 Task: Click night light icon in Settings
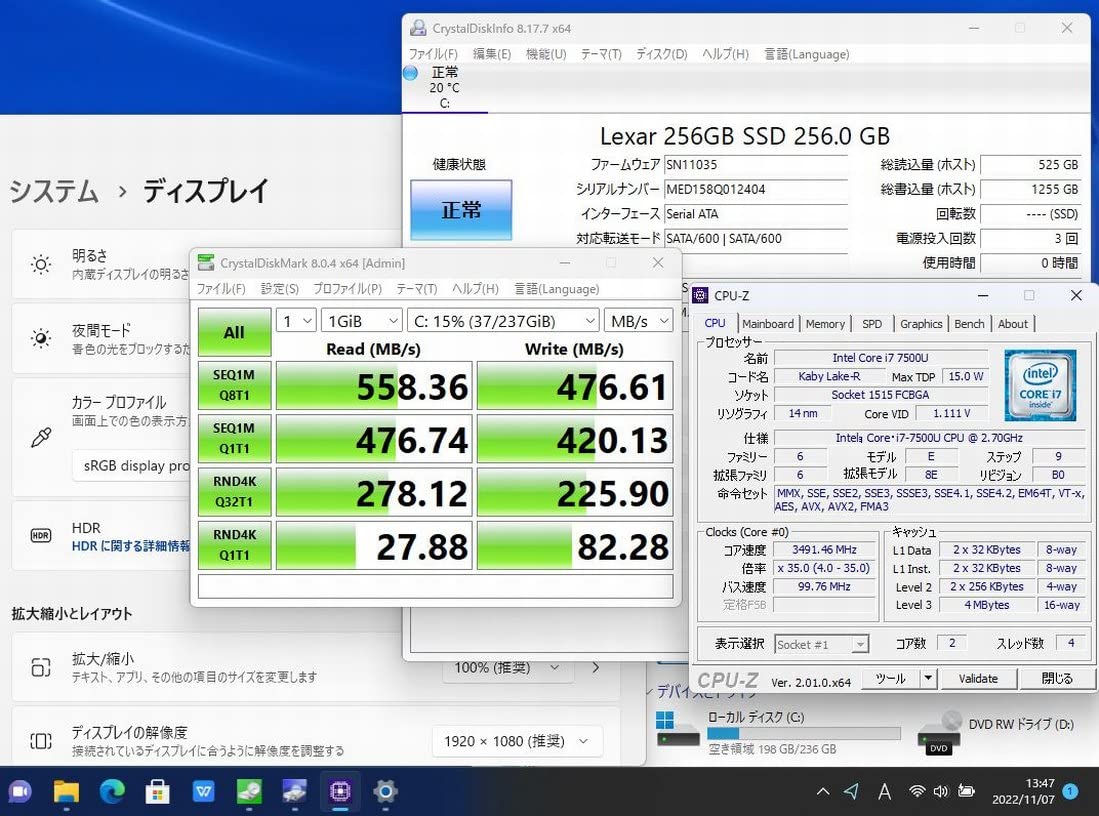(41, 339)
